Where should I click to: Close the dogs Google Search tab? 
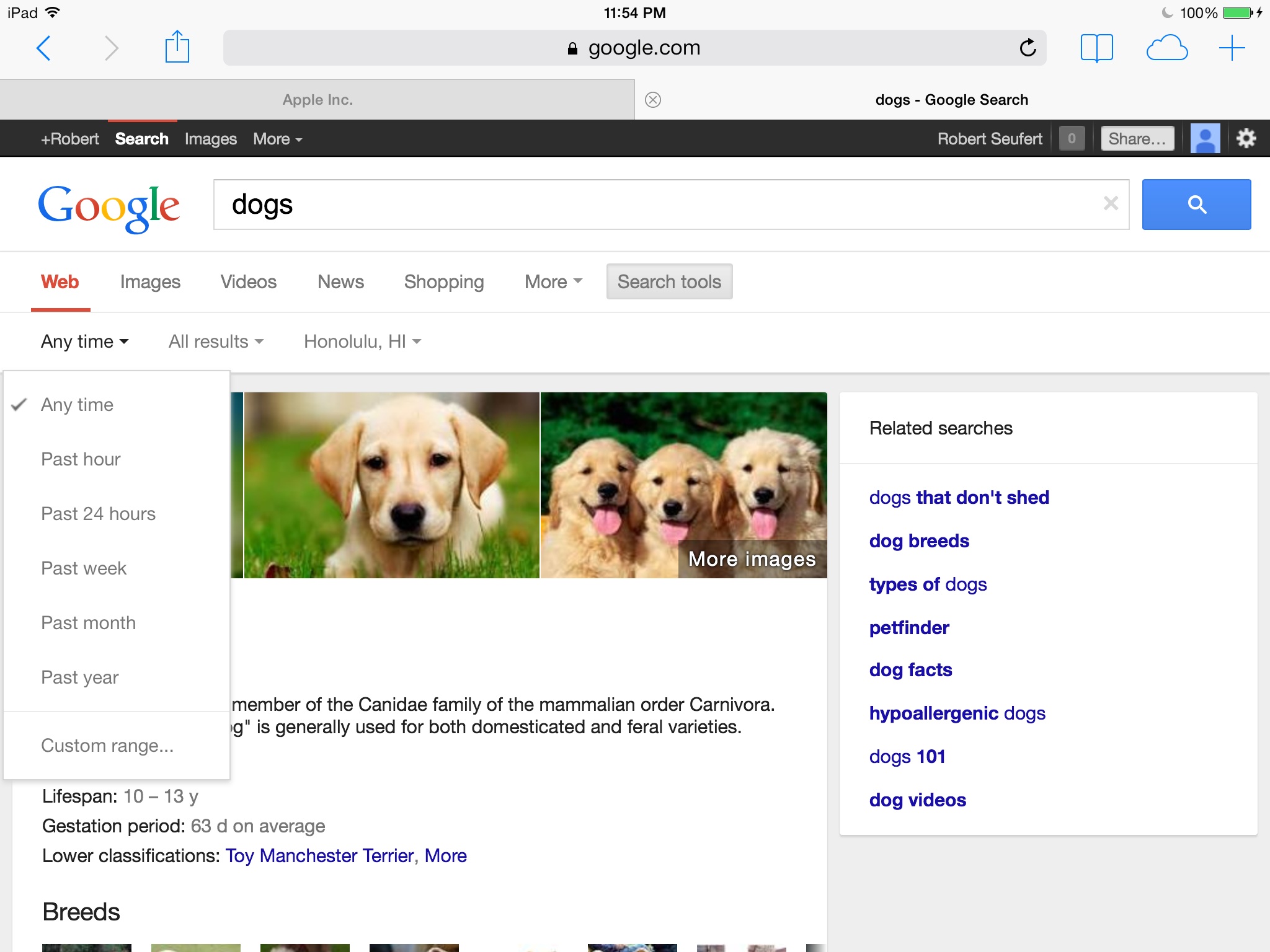(653, 100)
